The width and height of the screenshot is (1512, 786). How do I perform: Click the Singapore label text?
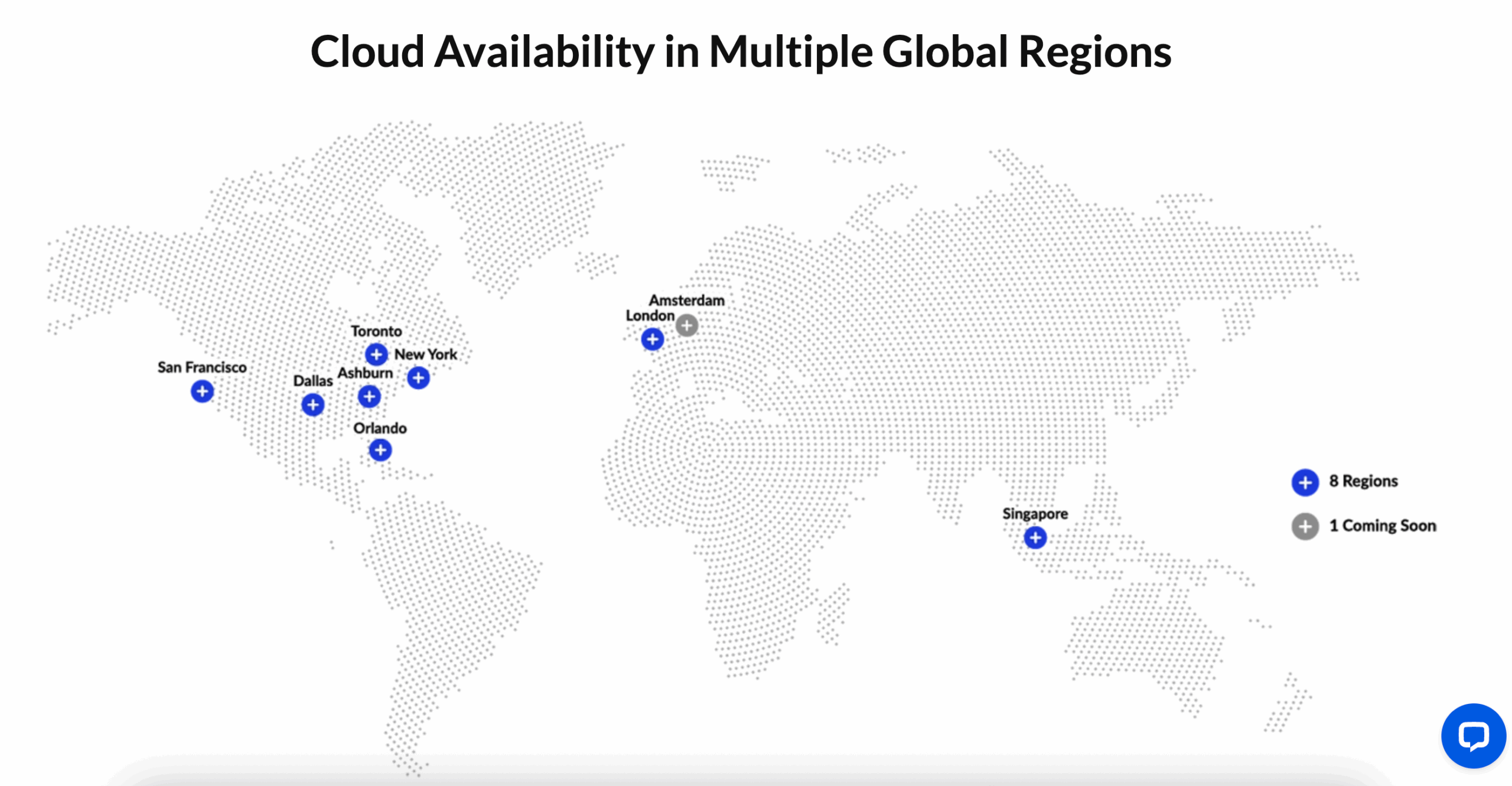tap(1035, 514)
